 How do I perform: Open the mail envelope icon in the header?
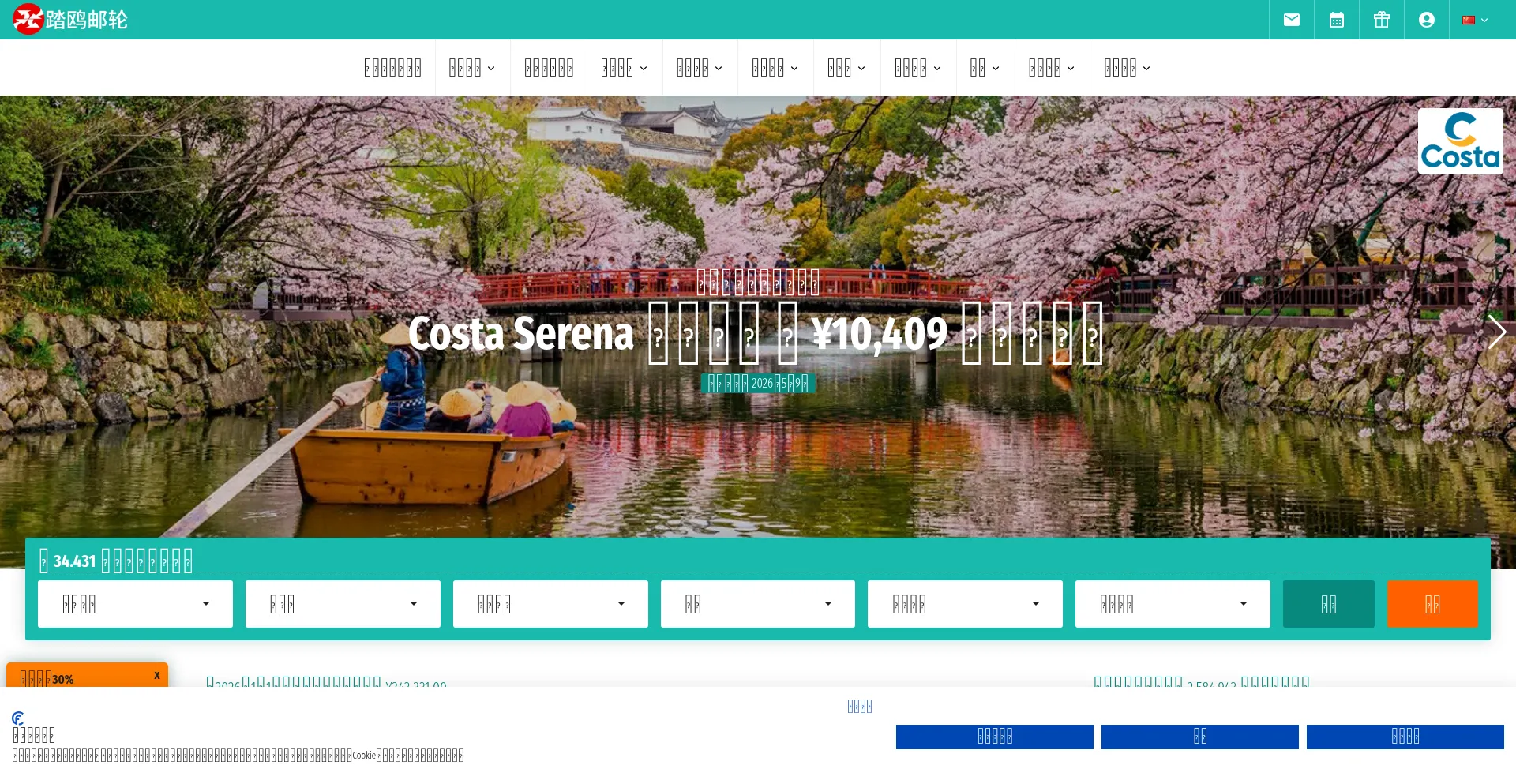click(x=1292, y=20)
